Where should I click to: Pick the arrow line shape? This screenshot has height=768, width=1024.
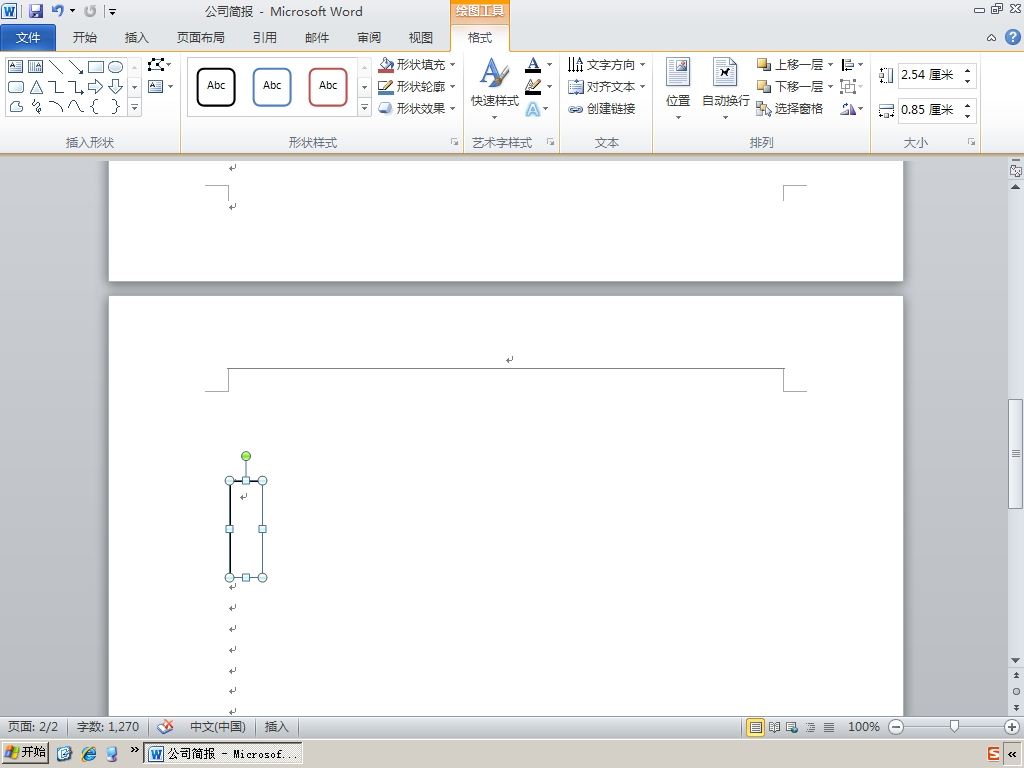[x=76, y=67]
